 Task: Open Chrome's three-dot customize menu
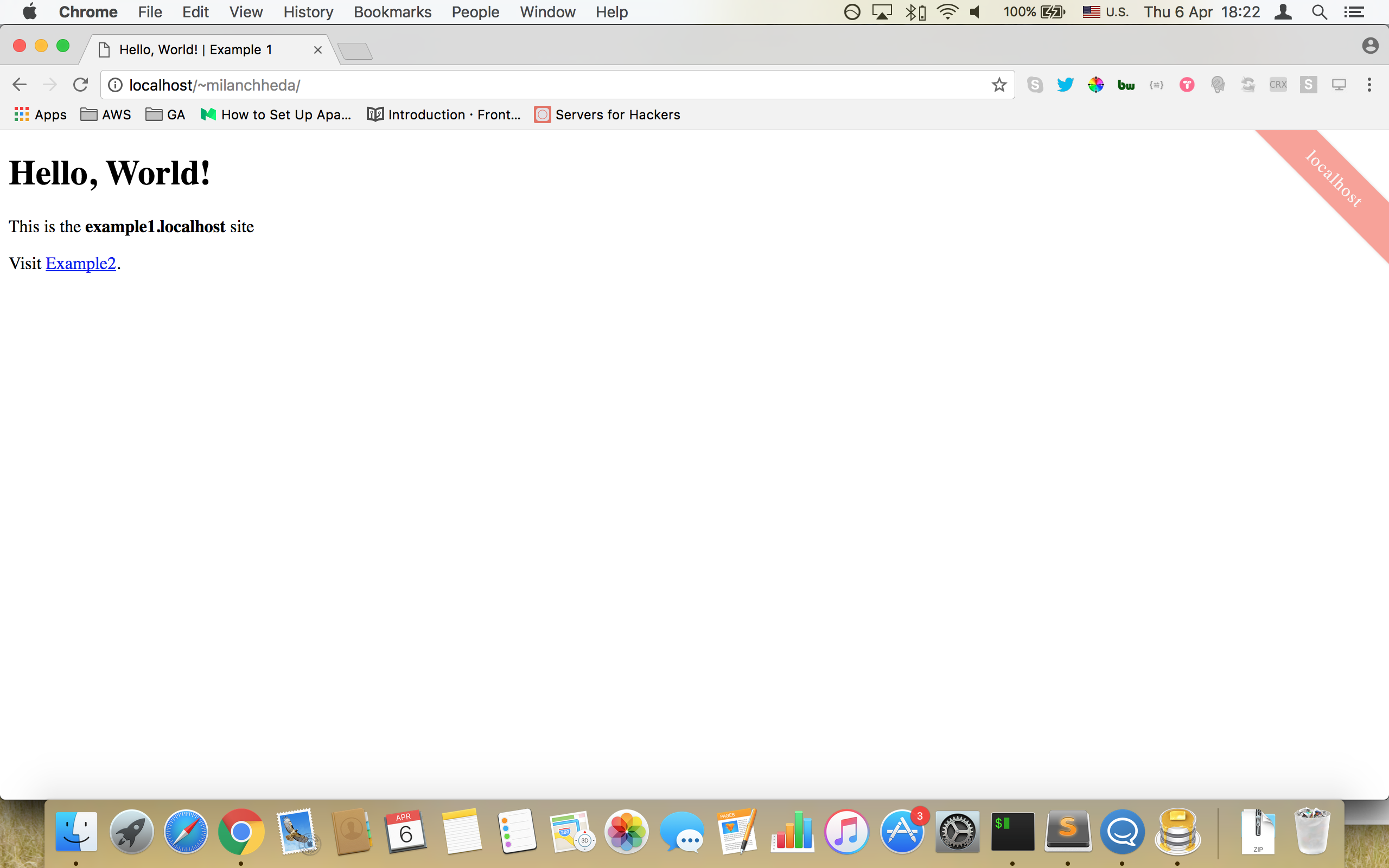point(1369,85)
